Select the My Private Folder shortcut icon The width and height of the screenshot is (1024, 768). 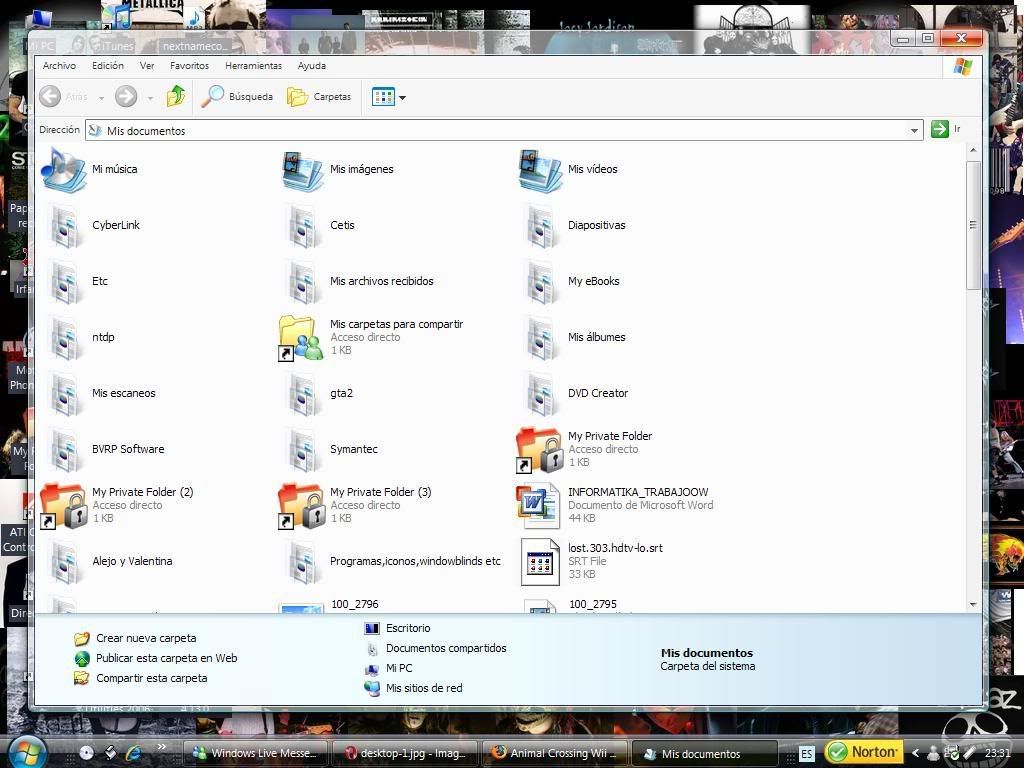click(x=539, y=450)
